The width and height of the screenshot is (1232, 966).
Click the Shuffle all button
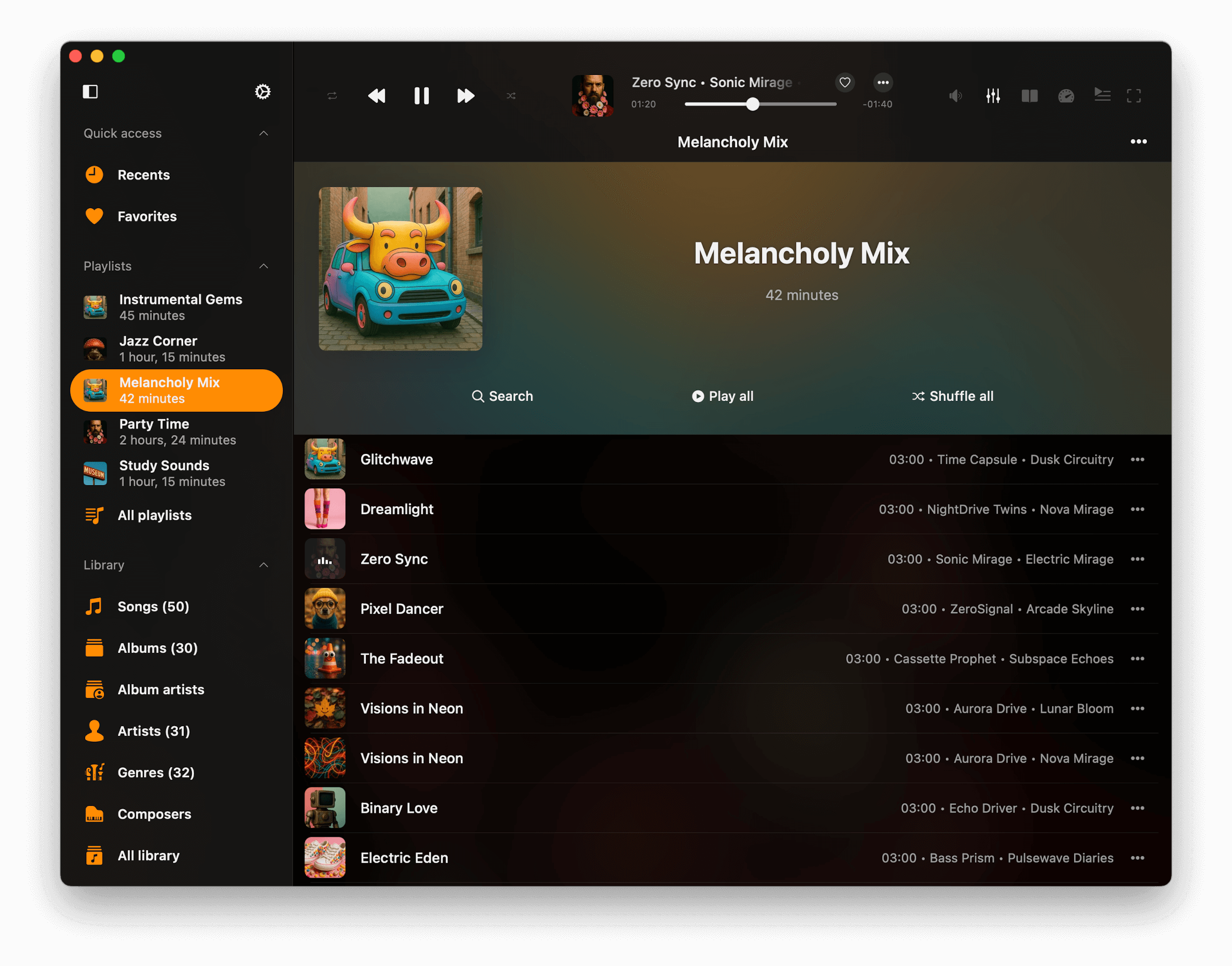[x=953, y=396]
